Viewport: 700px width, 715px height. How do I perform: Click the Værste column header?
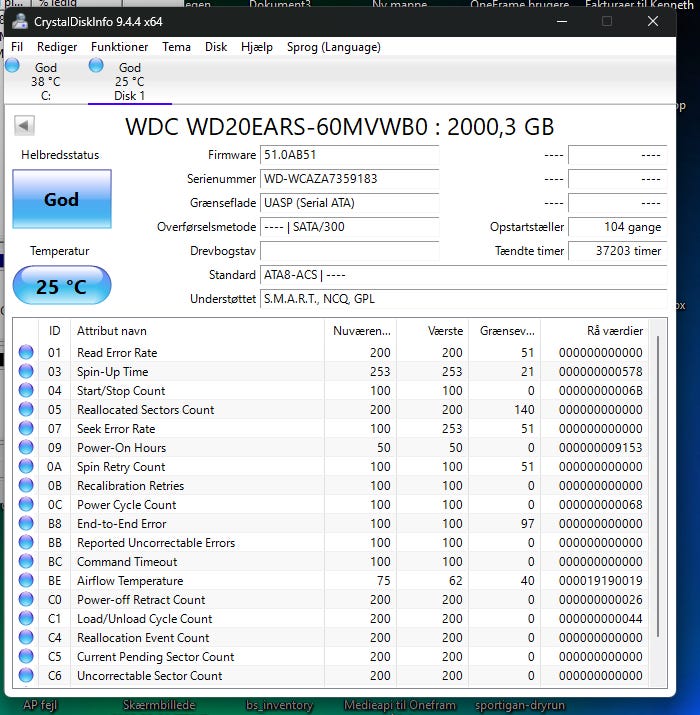click(x=432, y=331)
